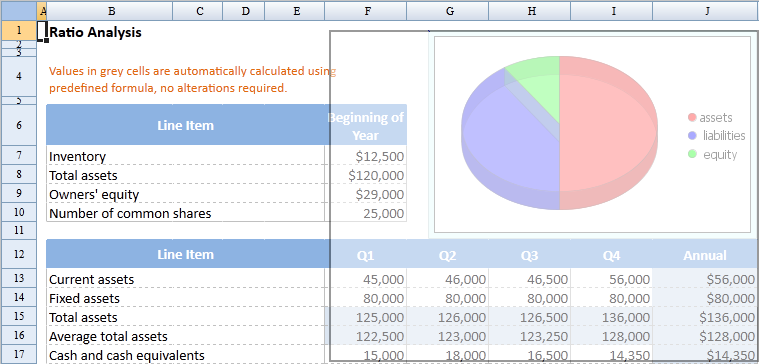
Task: Select the Owners' equity cell
Action: (x=185, y=194)
